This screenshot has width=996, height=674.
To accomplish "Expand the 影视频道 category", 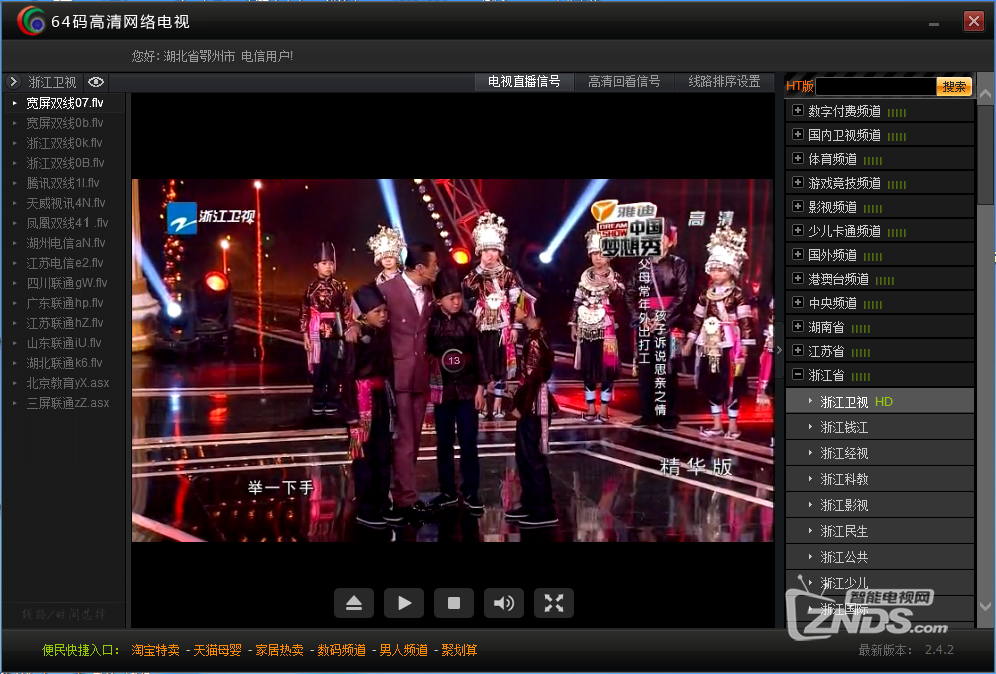I will coord(798,206).
